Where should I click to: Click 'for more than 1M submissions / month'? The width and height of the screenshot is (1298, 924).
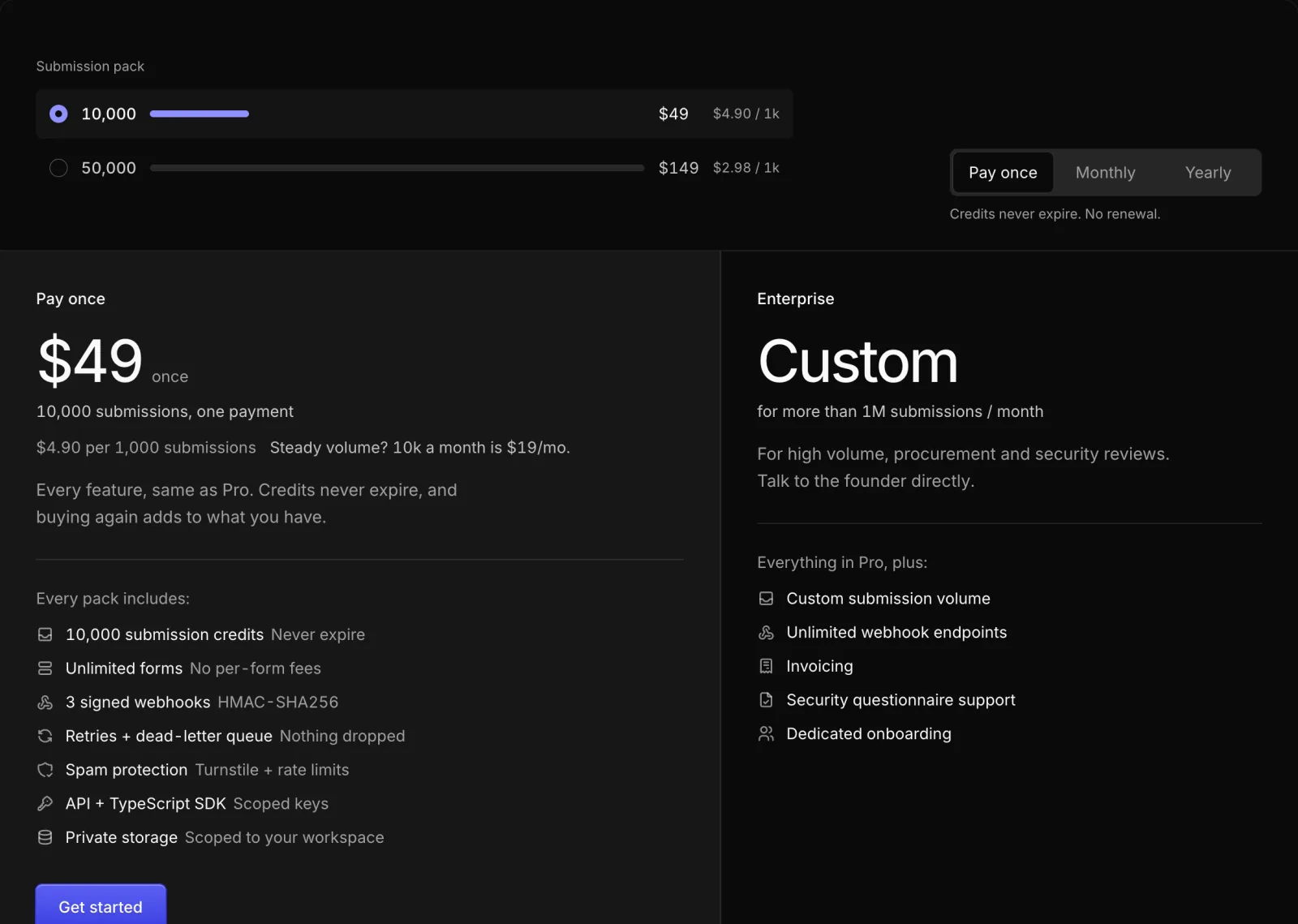tap(900, 411)
